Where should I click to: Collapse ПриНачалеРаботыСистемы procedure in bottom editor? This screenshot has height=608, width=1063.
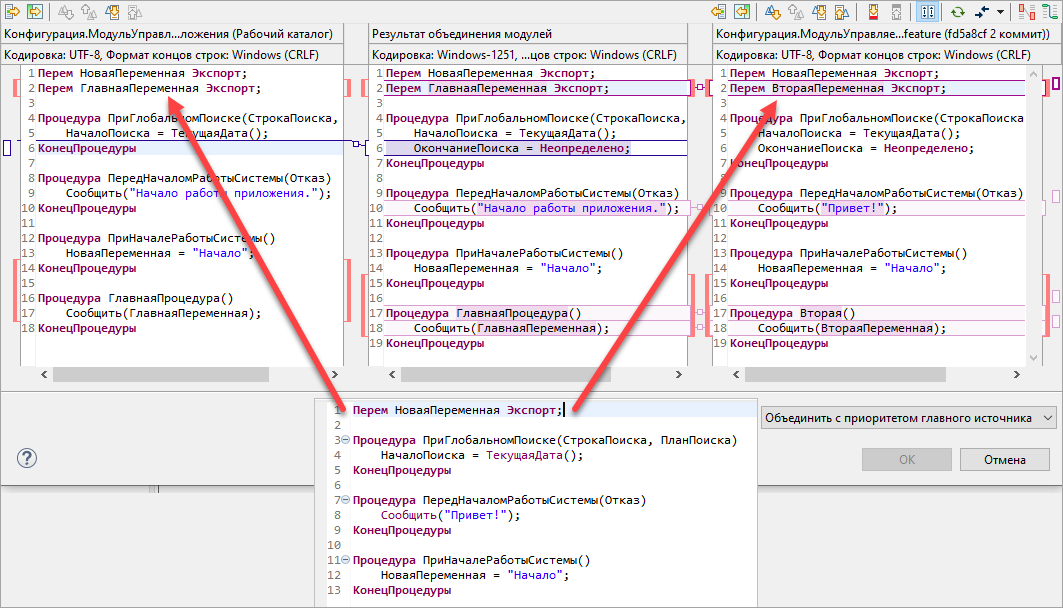click(345, 560)
